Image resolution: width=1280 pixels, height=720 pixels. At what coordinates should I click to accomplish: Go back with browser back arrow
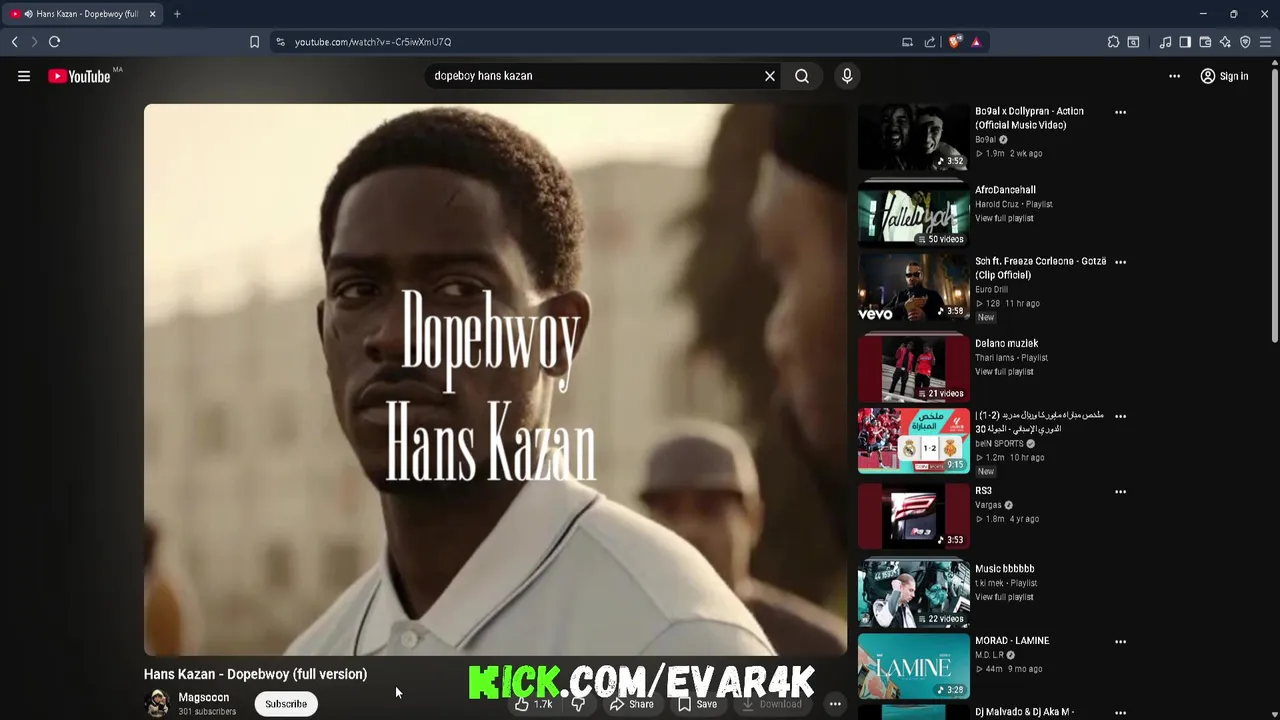coord(15,42)
